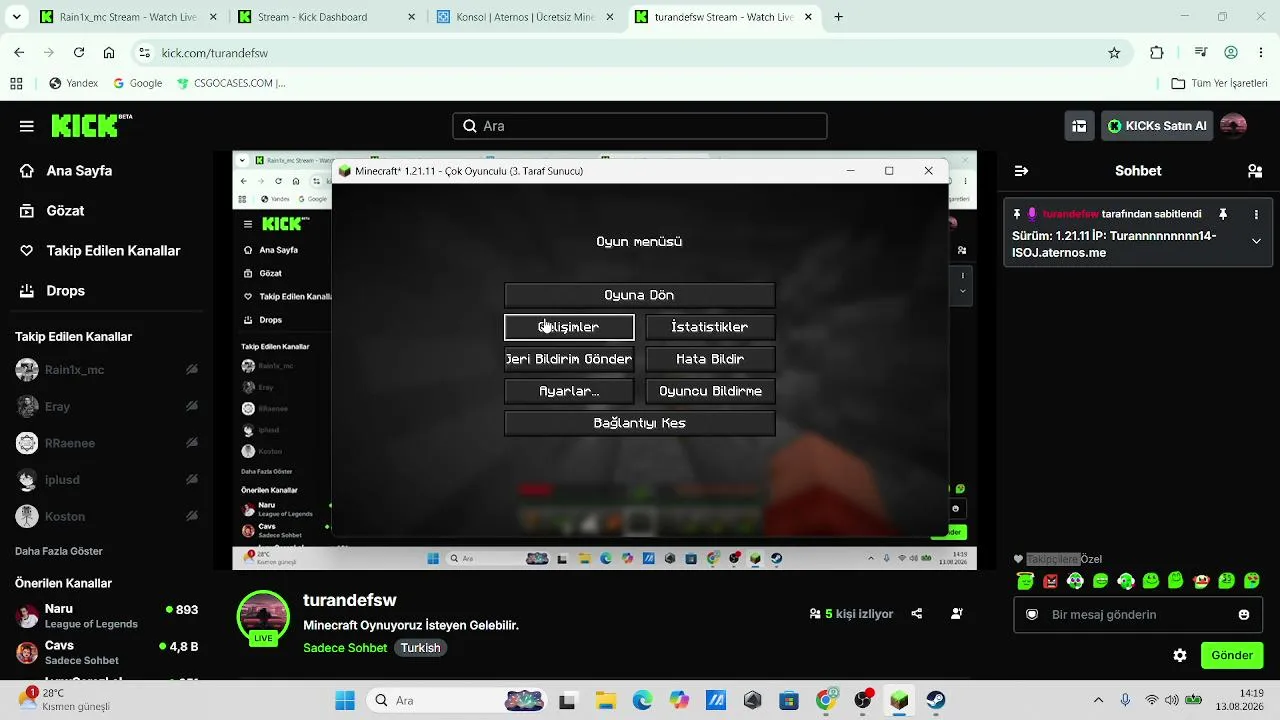Follow the channel via user-plus icon
The image size is (1280, 720).
click(x=957, y=614)
